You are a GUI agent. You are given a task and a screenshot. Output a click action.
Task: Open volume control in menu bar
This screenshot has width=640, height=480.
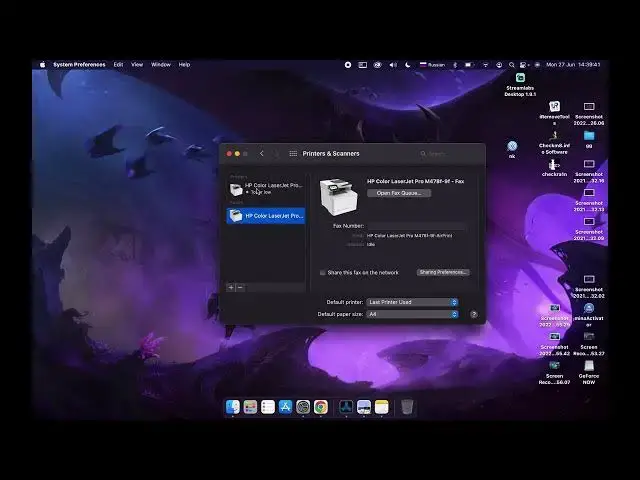[393, 65]
